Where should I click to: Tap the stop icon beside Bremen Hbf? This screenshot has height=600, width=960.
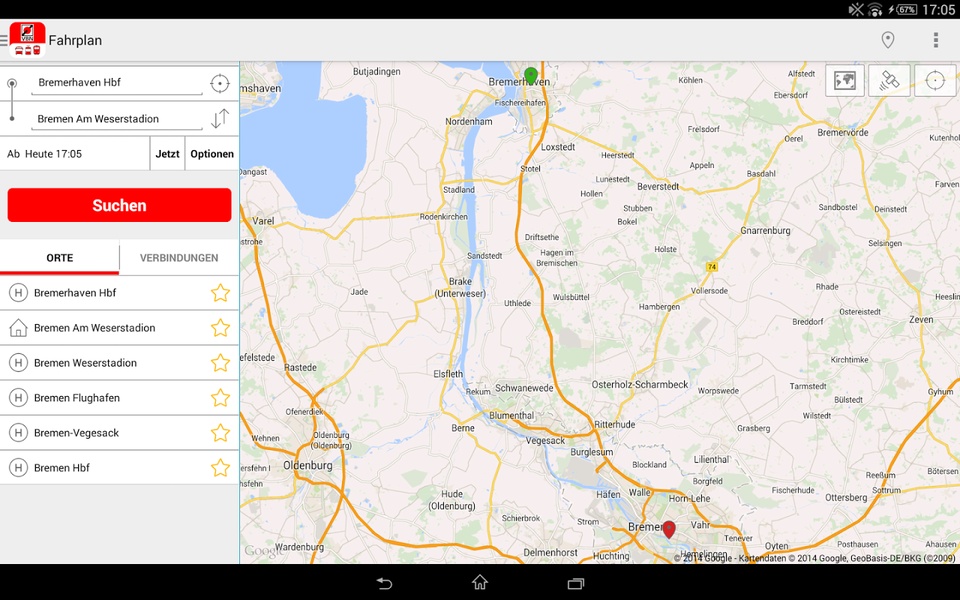(18, 468)
